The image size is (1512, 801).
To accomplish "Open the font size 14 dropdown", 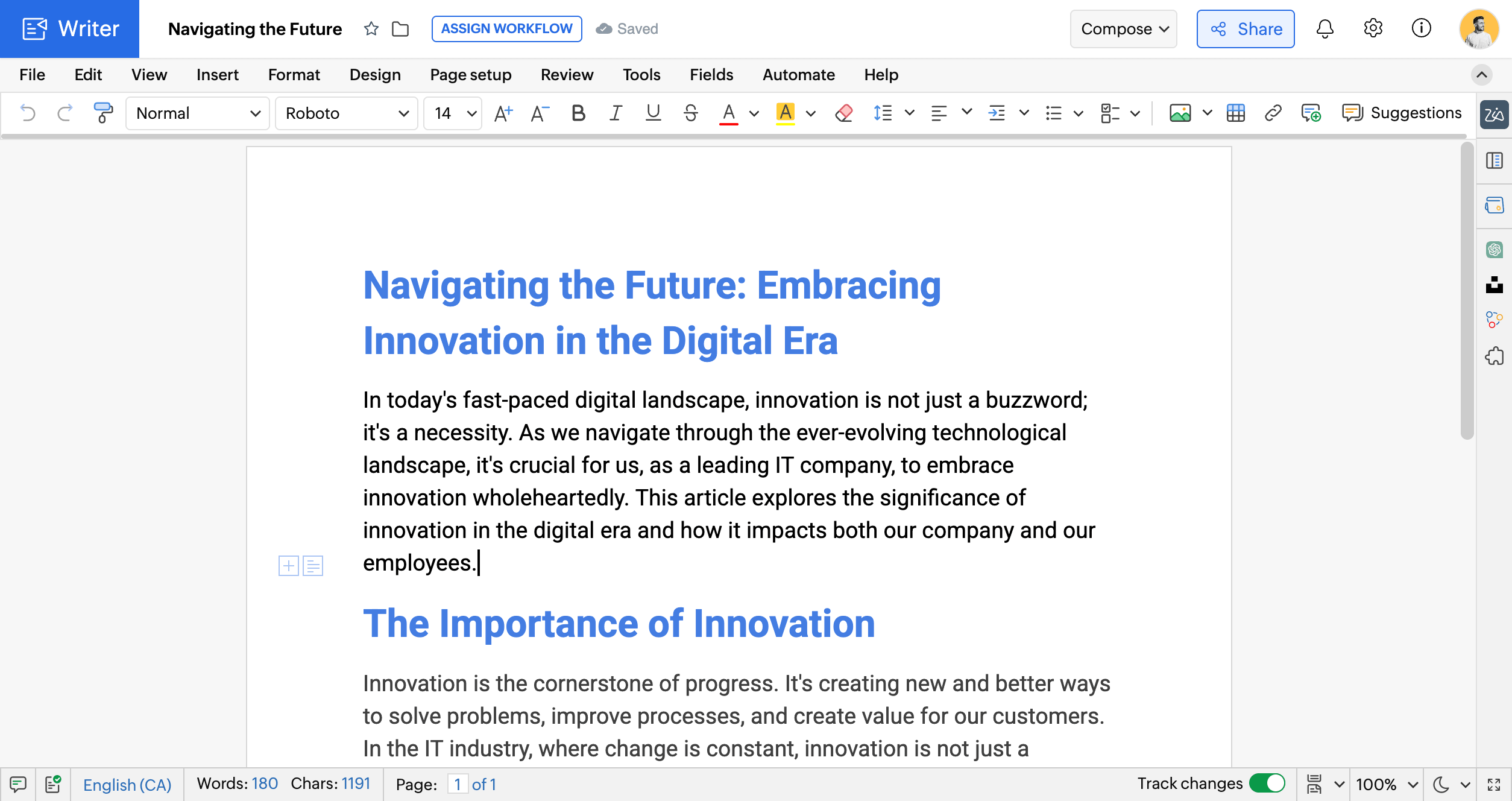I will pos(453,113).
